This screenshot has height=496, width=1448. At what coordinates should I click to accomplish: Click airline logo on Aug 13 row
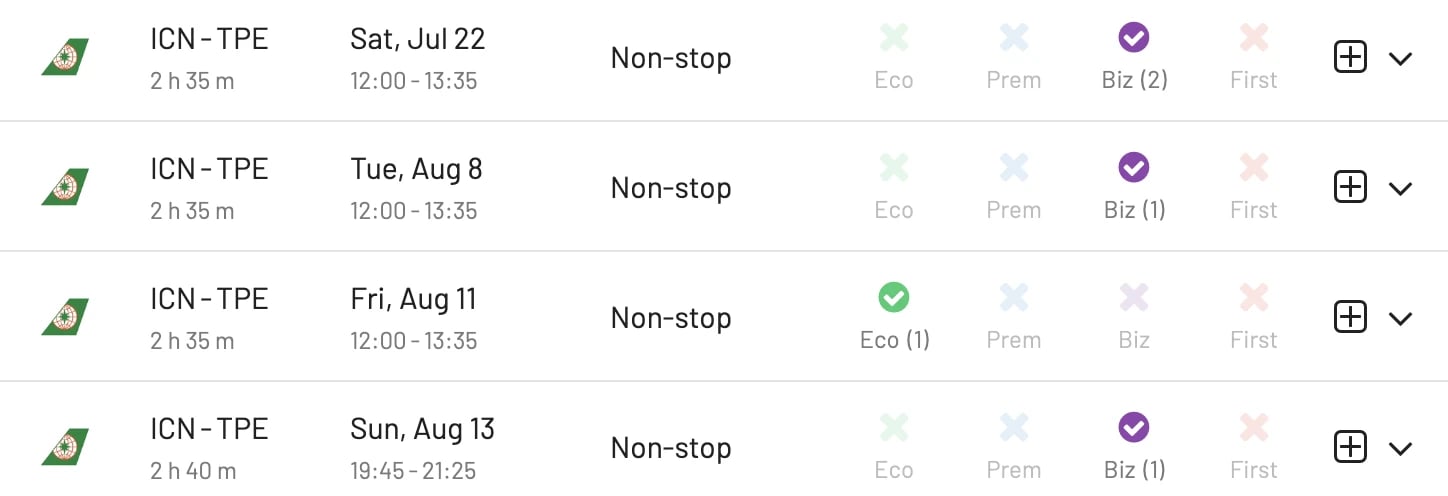[x=65, y=447]
